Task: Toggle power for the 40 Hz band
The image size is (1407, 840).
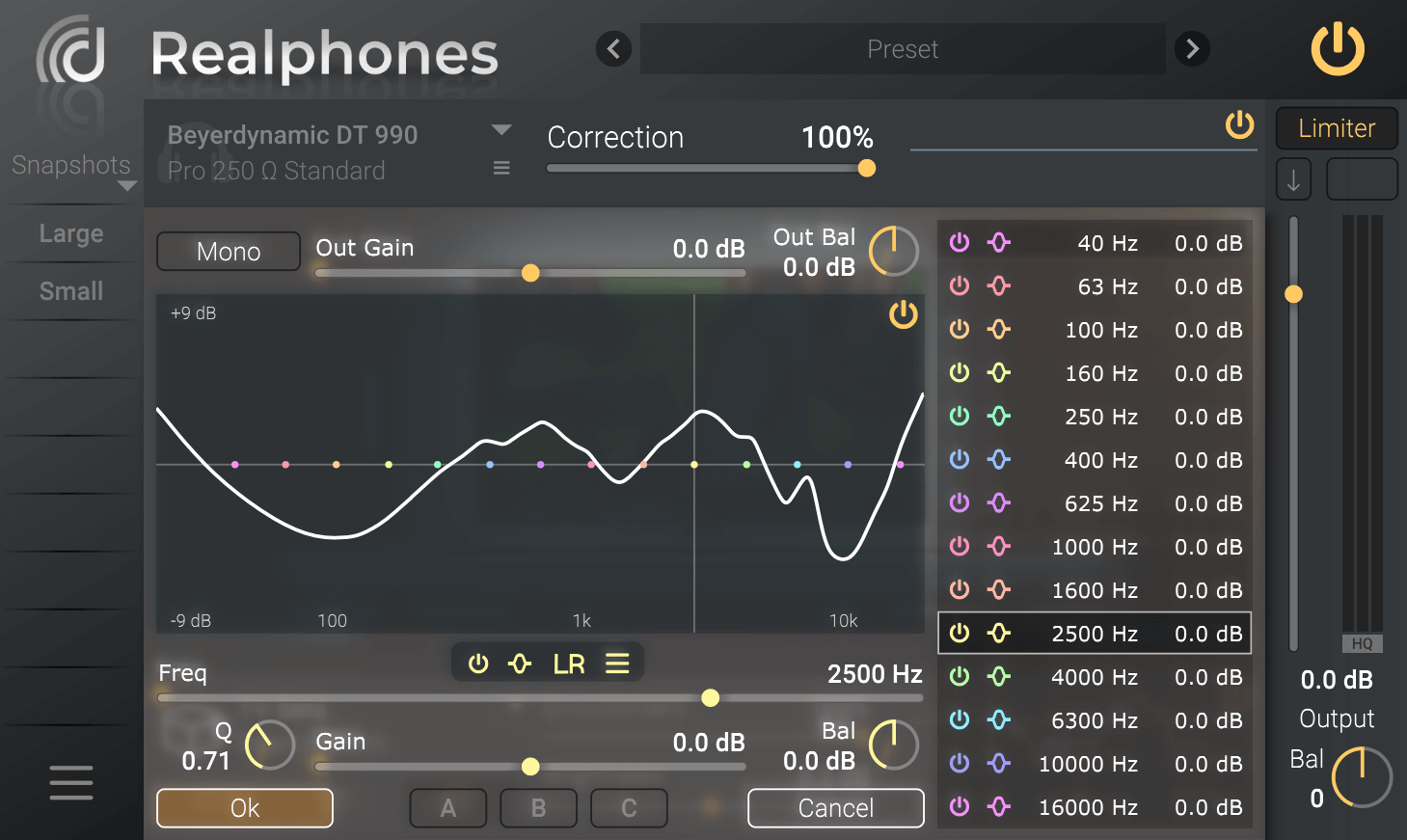Action: pos(960,242)
